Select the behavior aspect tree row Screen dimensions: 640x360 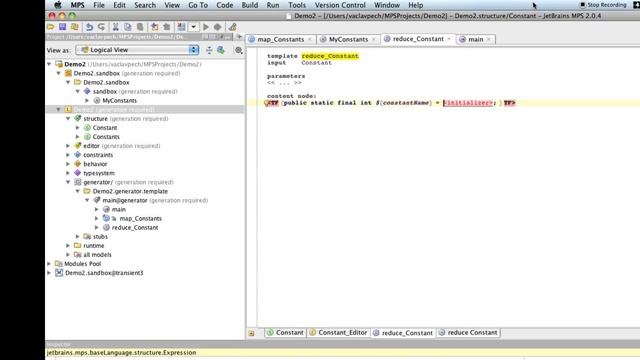click(95, 164)
